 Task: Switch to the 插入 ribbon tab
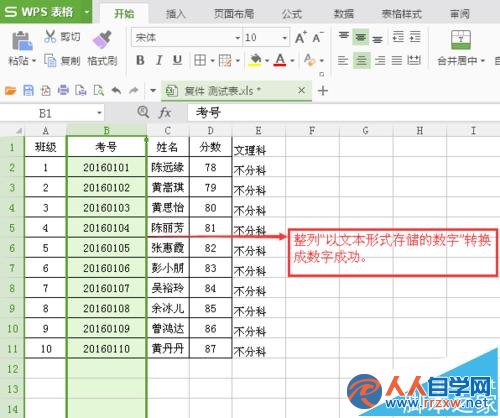pos(176,14)
